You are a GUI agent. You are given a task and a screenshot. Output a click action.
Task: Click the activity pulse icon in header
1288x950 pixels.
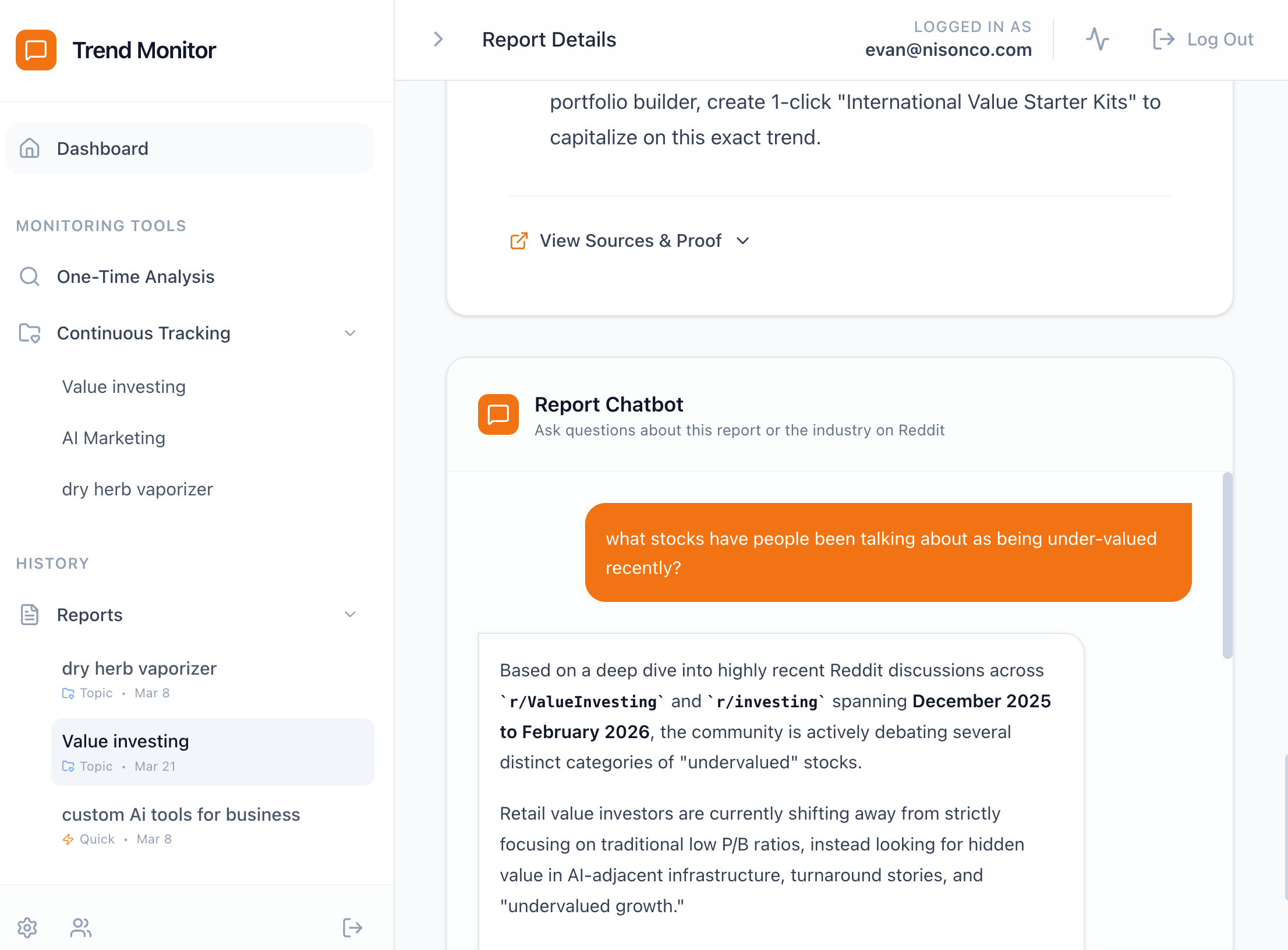1098,40
